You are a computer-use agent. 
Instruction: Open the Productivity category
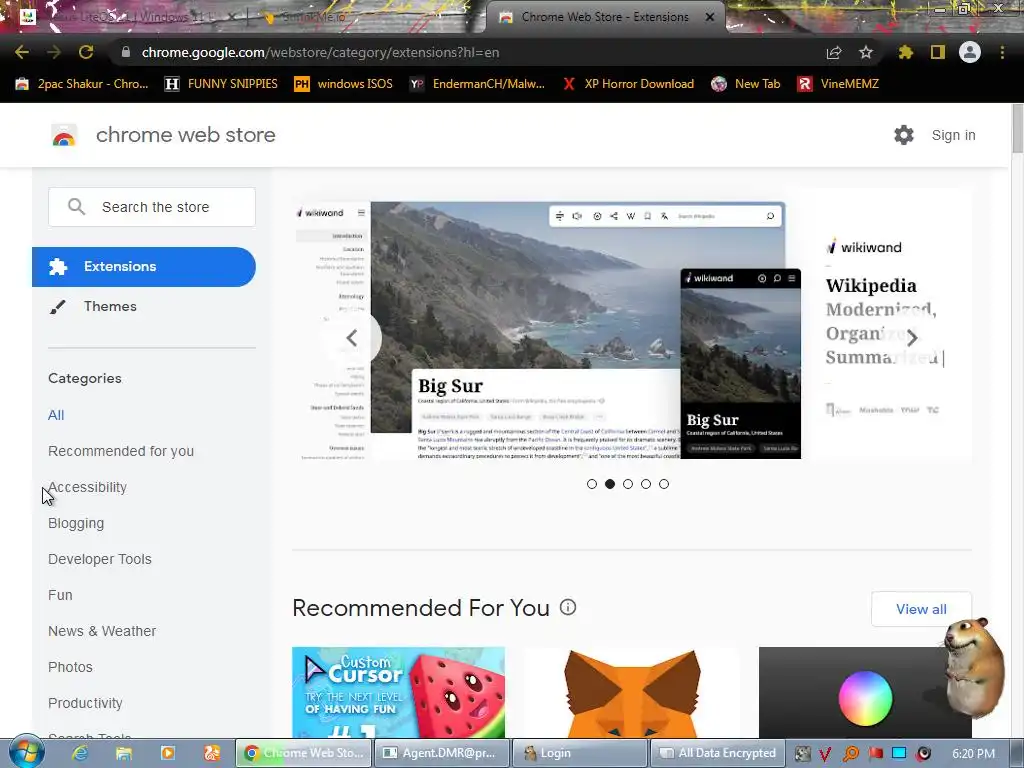[85, 703]
